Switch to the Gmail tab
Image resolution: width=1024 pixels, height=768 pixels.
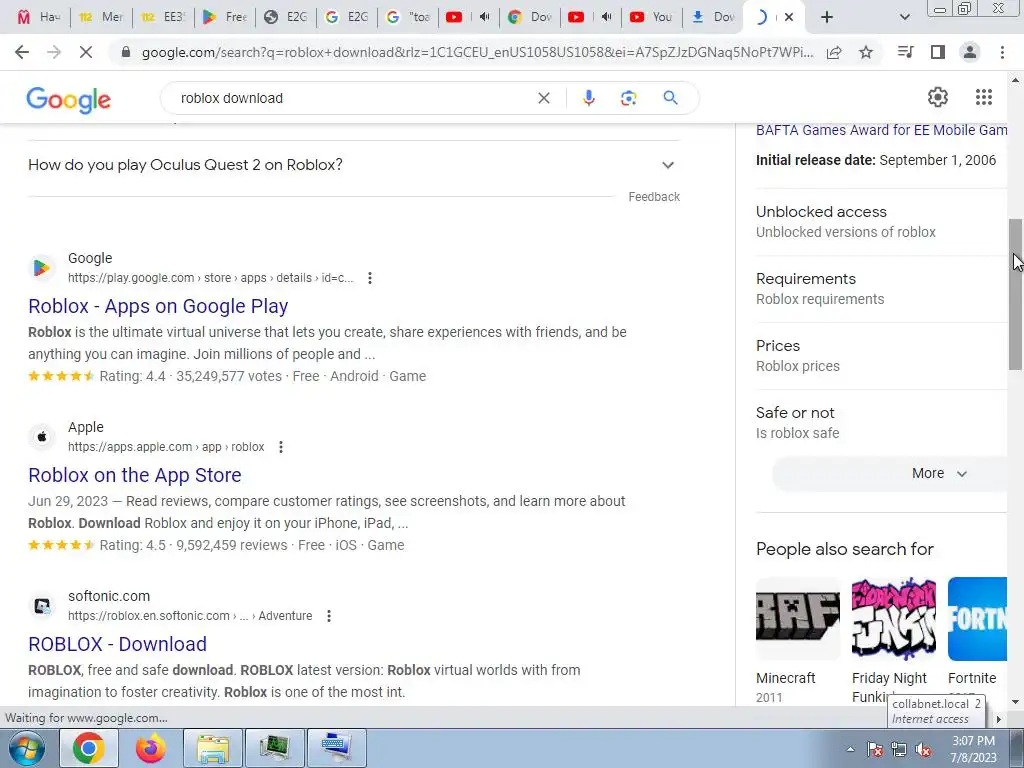point(39,17)
